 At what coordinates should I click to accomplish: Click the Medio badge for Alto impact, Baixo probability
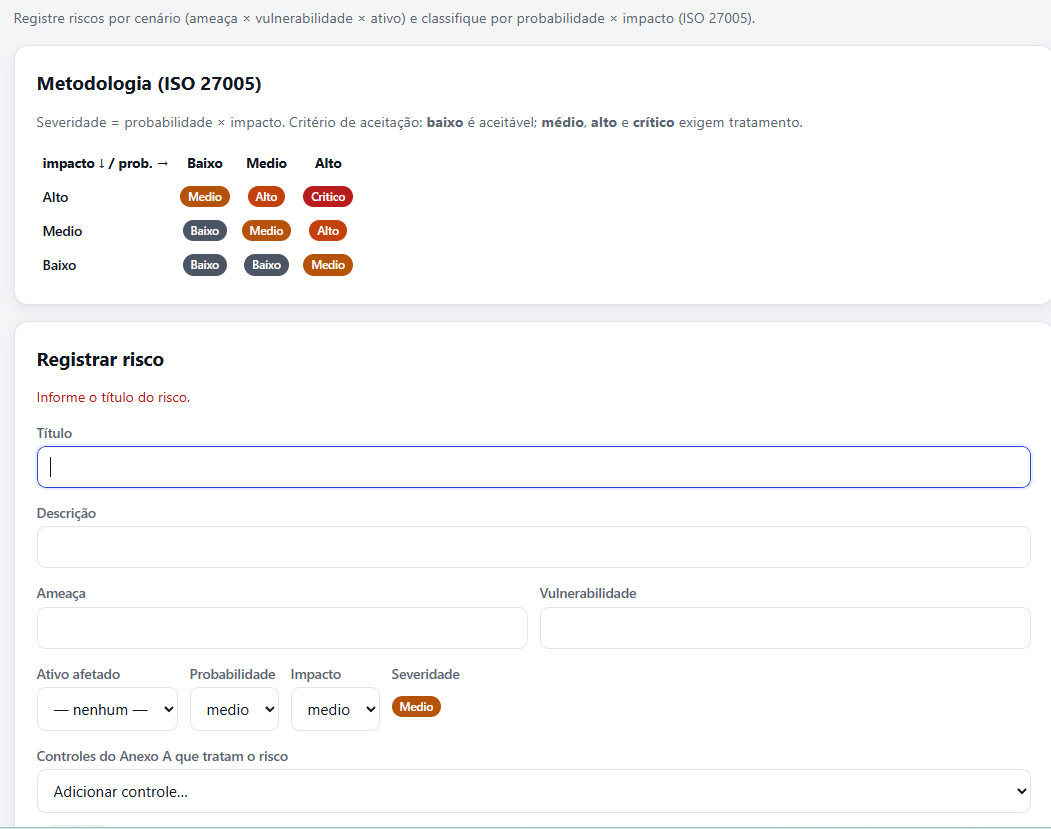[205, 197]
